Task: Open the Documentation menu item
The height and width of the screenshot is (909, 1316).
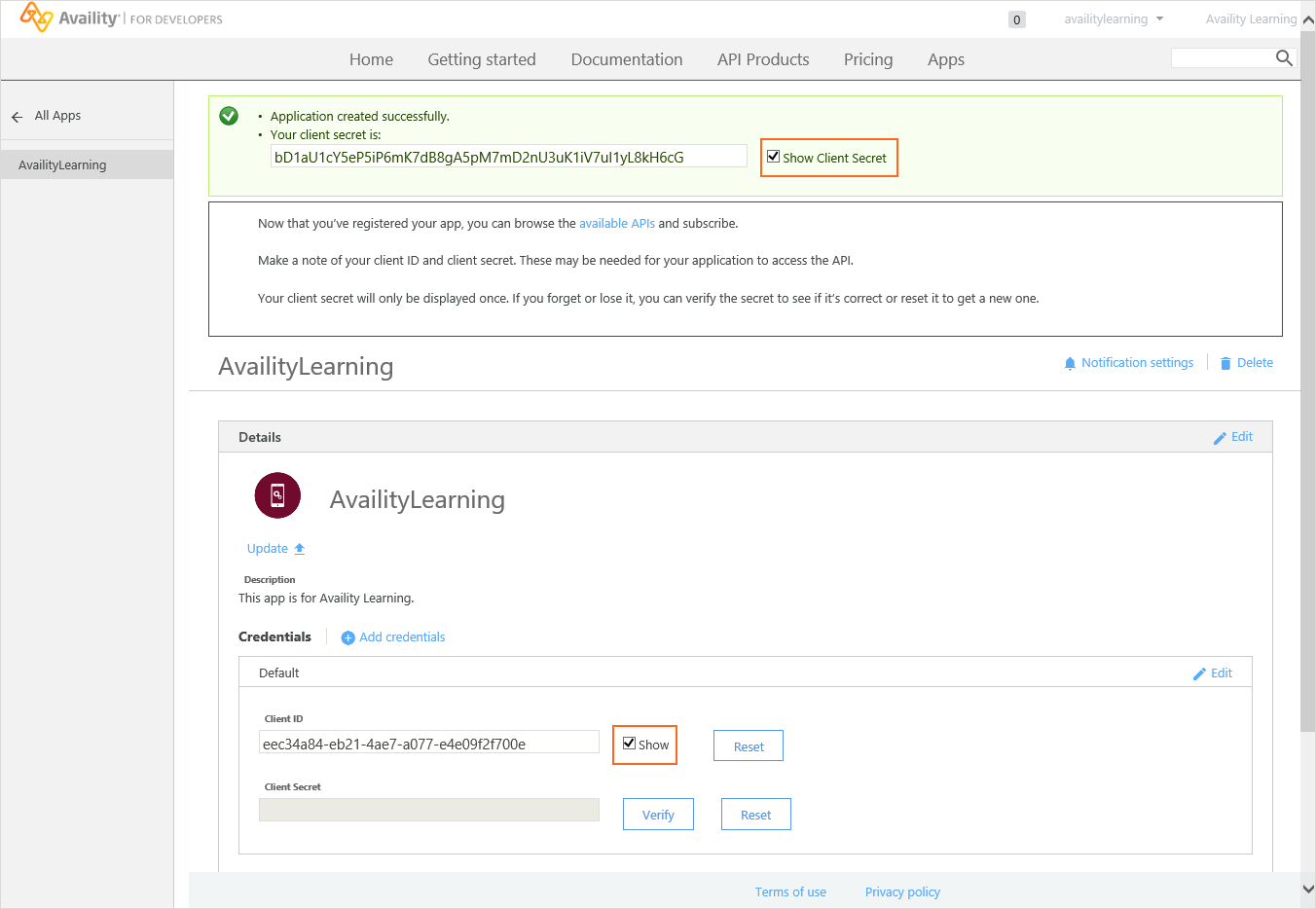Action: tap(627, 59)
